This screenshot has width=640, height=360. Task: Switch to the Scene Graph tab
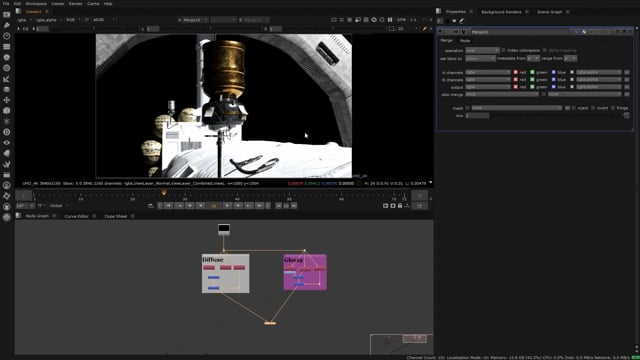[549, 12]
